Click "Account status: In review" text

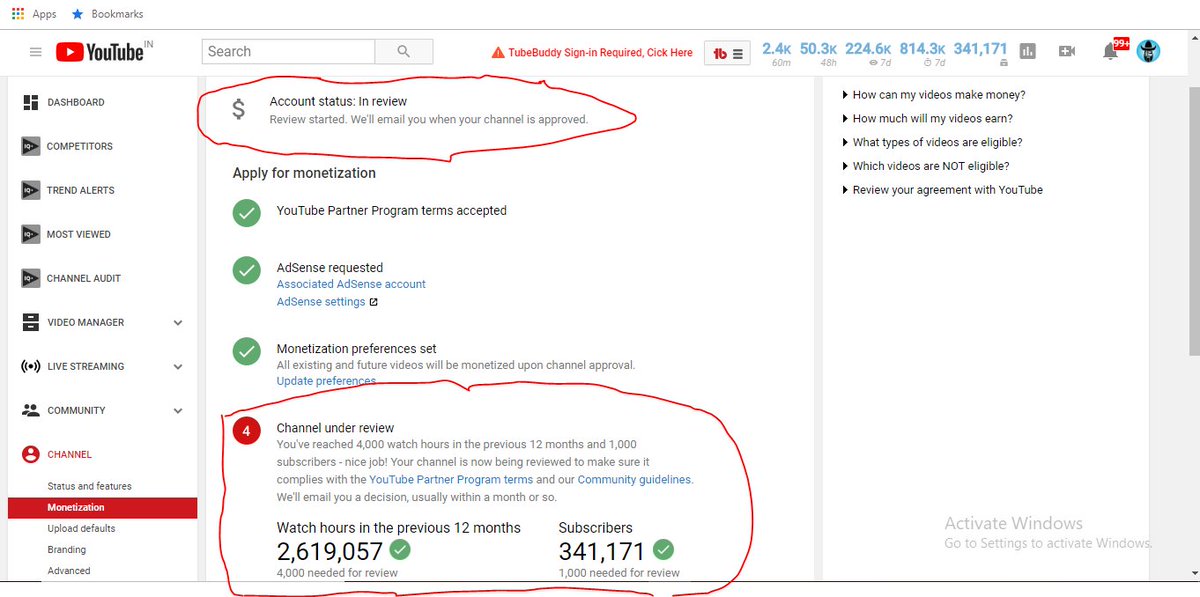pos(338,101)
